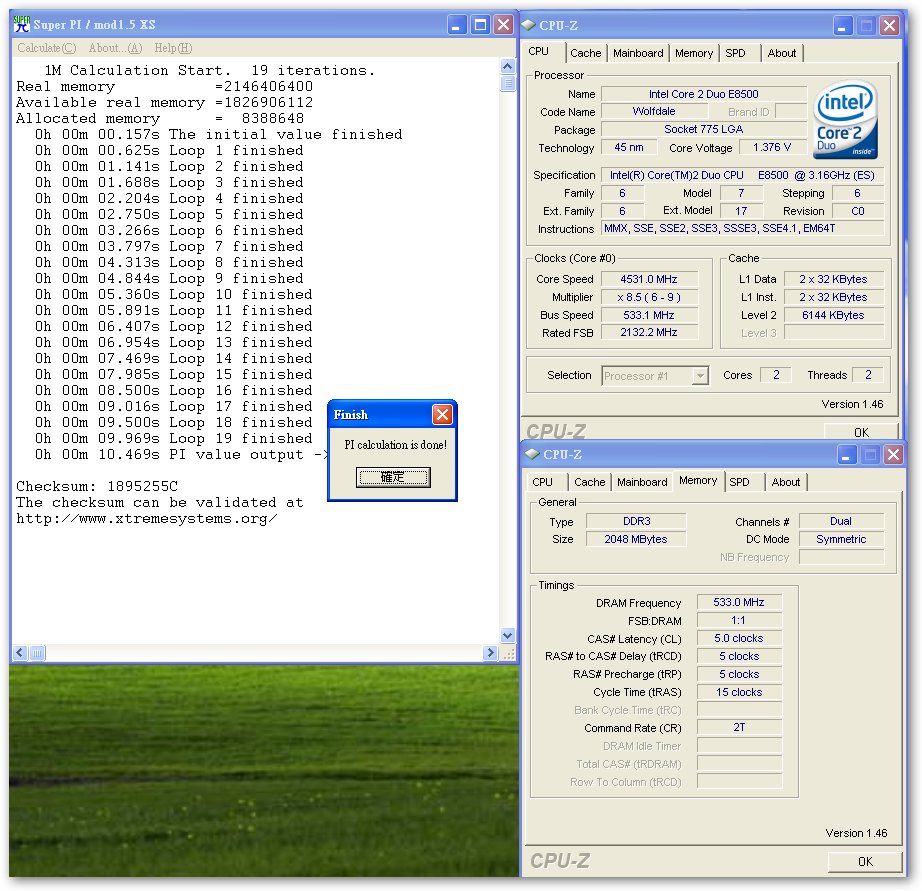922x891 pixels.
Task: Open the Calculate menu
Action: click(46, 48)
